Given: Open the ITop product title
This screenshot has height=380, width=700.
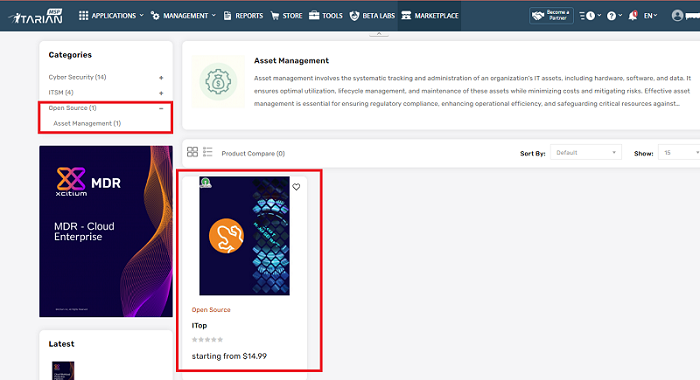Looking at the screenshot, I should coord(199,326).
